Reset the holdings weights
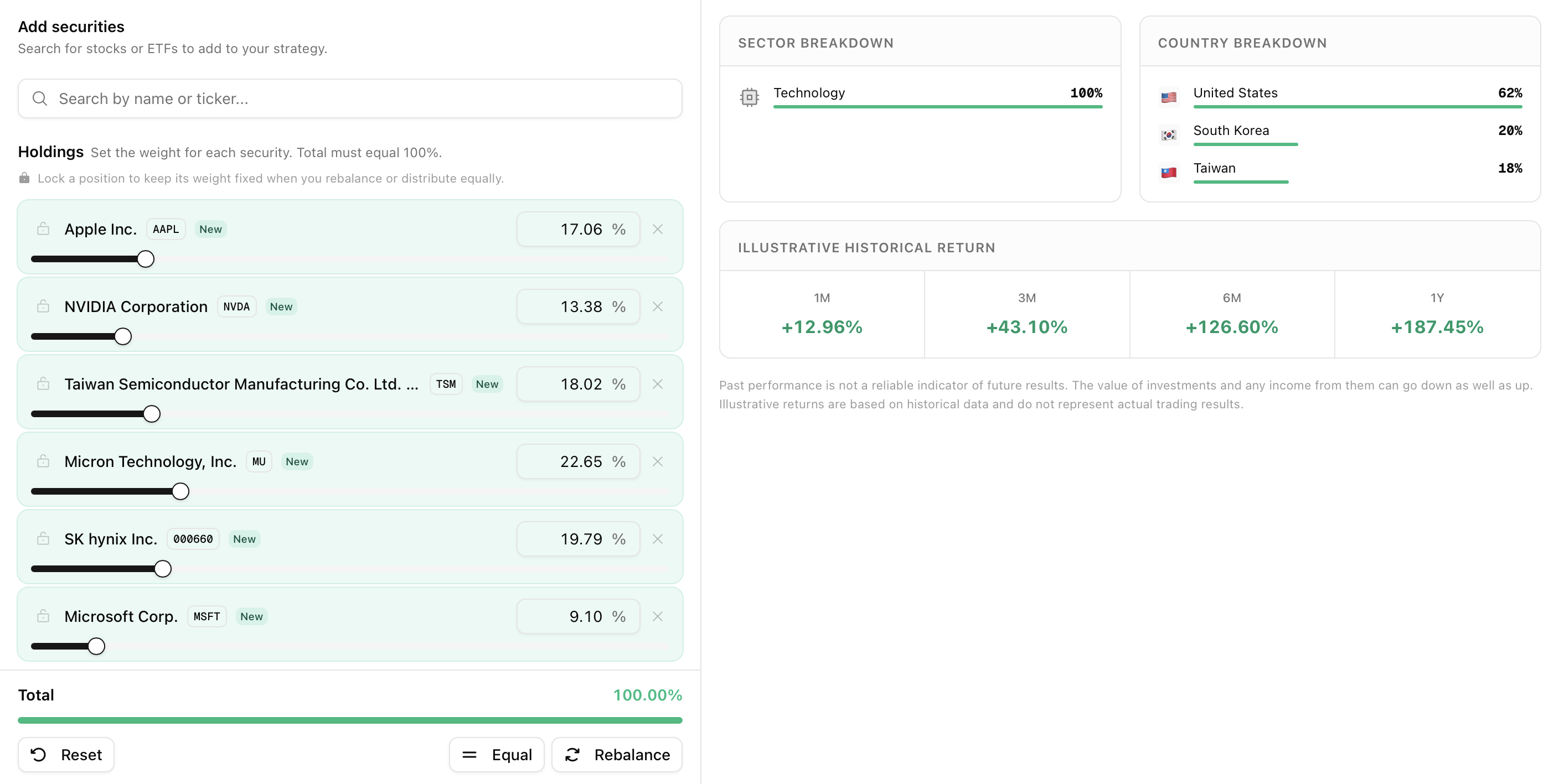The image size is (1559, 784). (66, 754)
